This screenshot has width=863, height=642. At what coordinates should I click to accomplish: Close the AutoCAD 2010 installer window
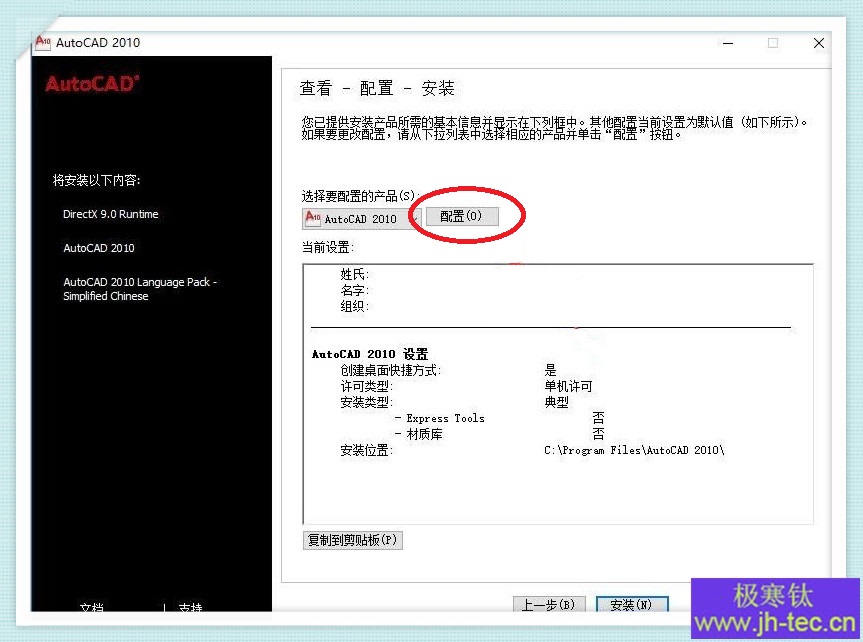[818, 43]
